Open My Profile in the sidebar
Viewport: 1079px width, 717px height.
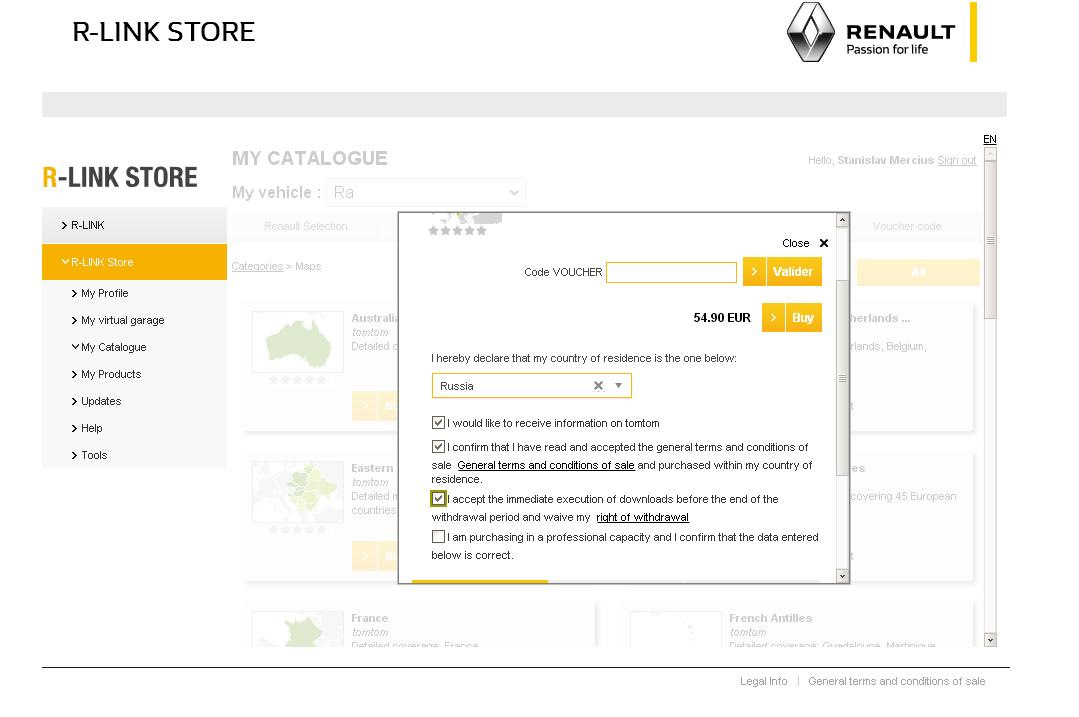pos(105,293)
